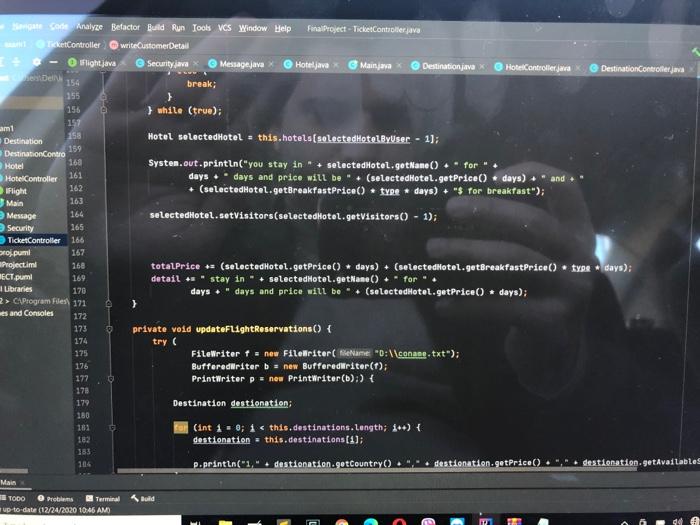The height and width of the screenshot is (525, 700).
Task: Select TicketController in project tree
Action: point(31,240)
